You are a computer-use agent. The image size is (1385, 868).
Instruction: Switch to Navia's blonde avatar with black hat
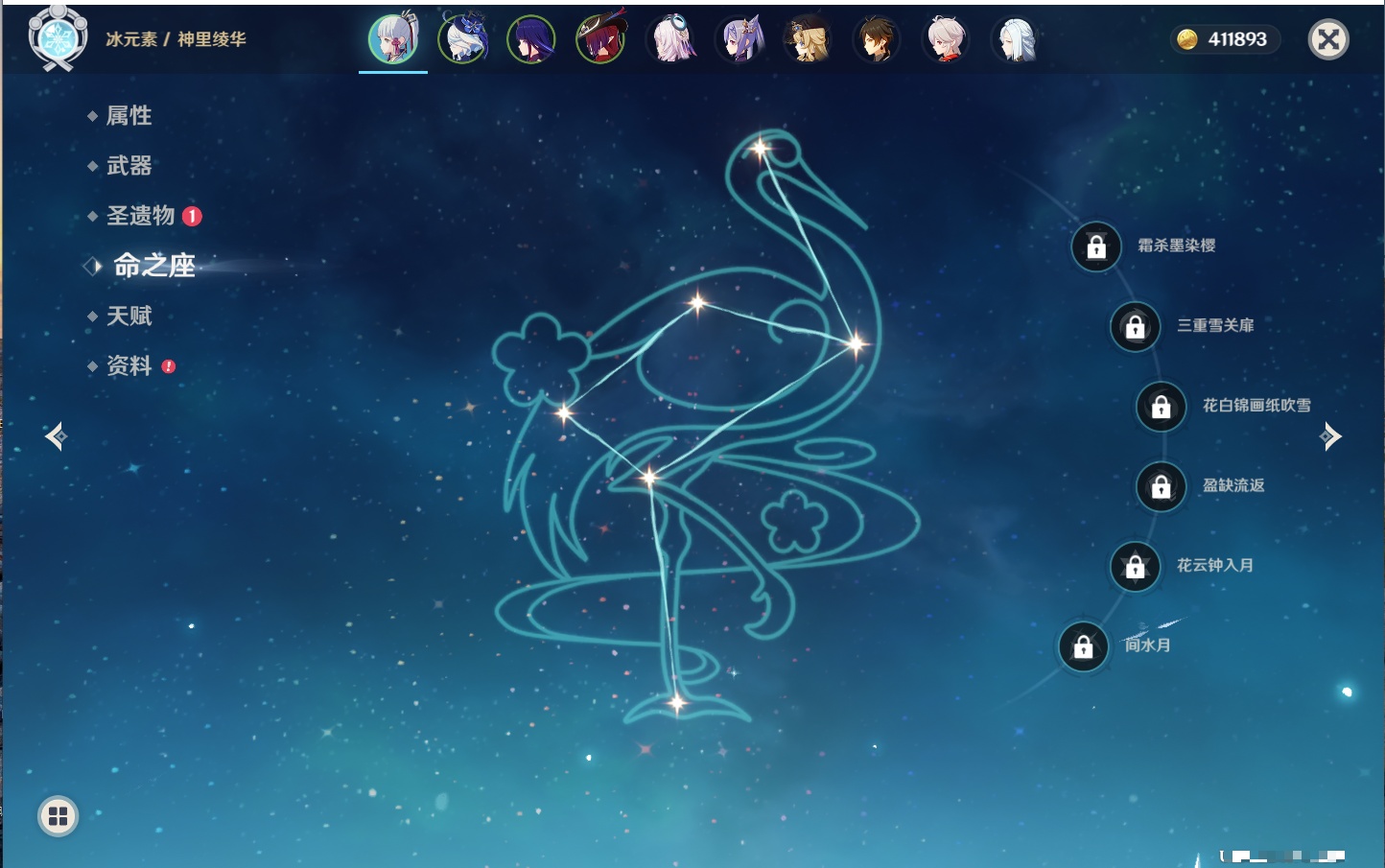pos(808,39)
